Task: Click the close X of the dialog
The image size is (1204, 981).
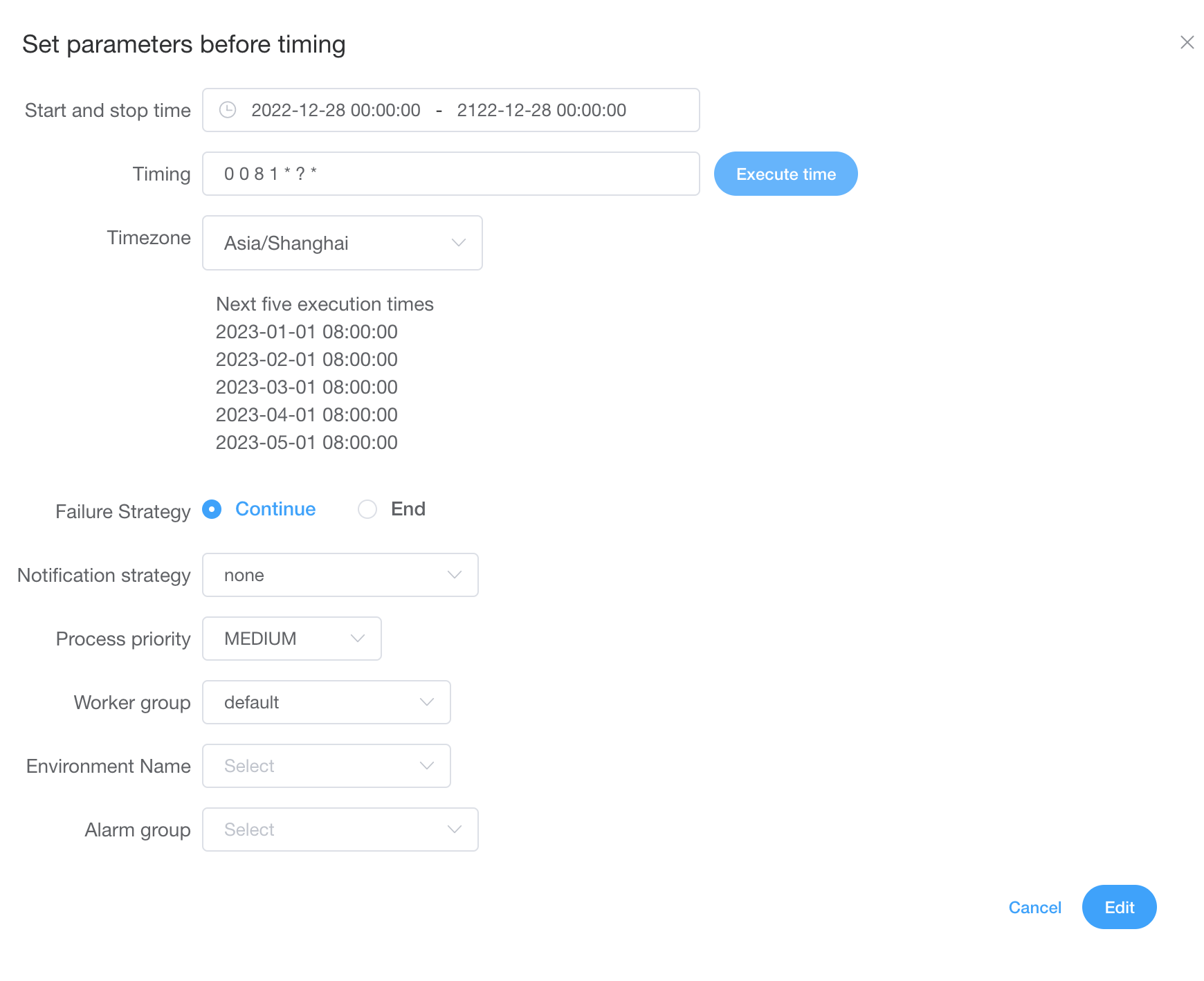Action: click(1188, 42)
